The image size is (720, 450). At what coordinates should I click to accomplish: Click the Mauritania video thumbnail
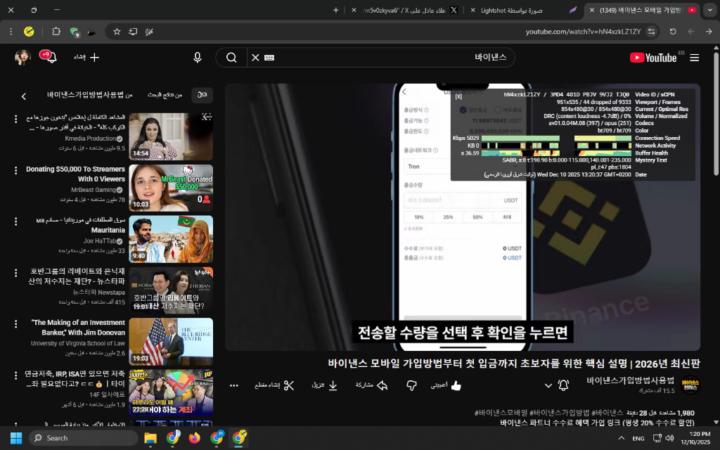pos(171,239)
